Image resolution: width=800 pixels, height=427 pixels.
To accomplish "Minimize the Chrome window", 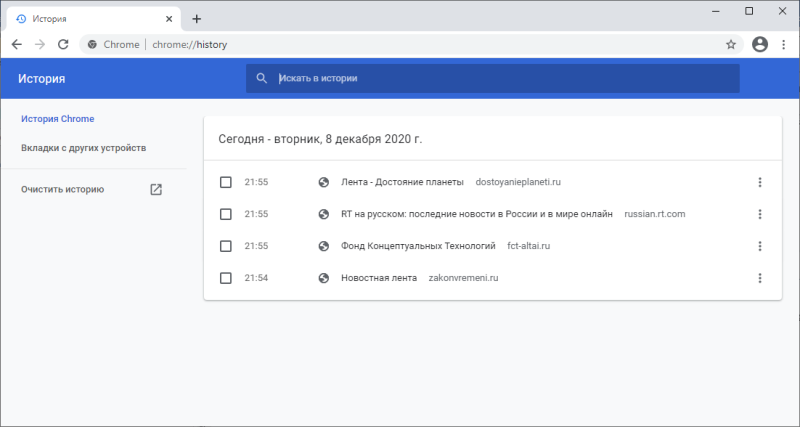I will (x=716, y=11).
